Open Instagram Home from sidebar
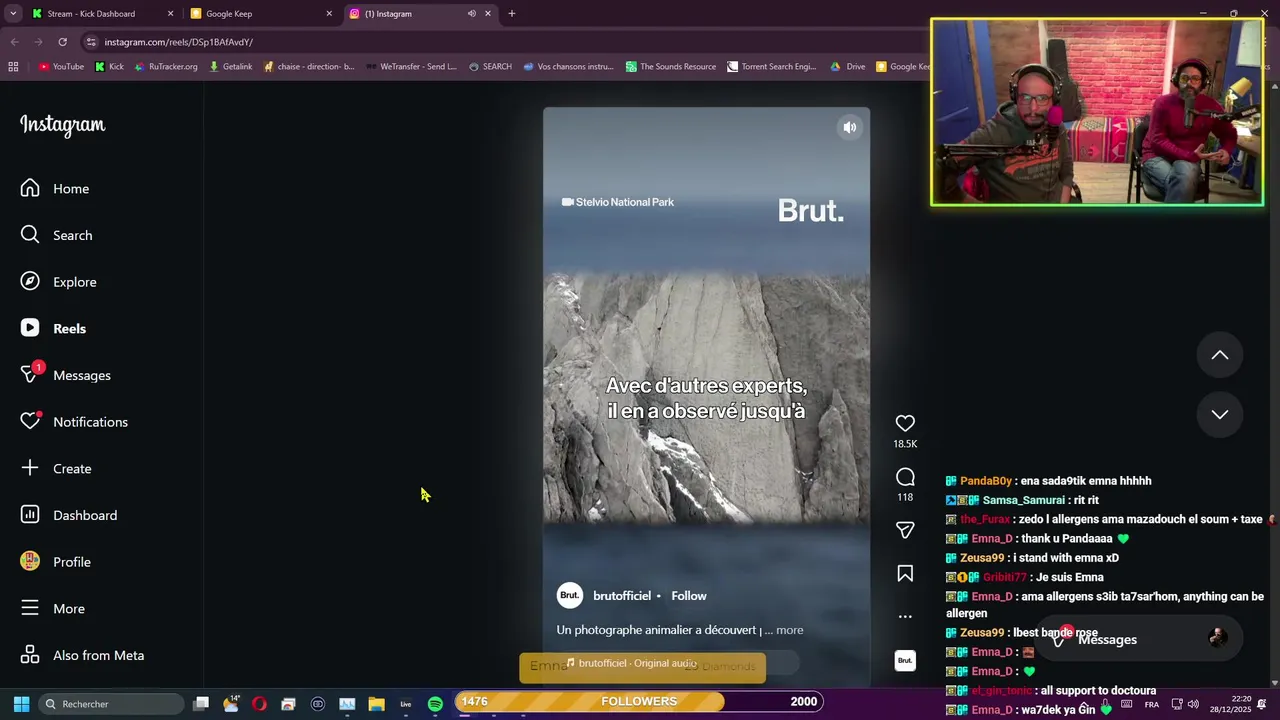Image resolution: width=1280 pixels, height=720 pixels. pyautogui.click(x=55, y=188)
